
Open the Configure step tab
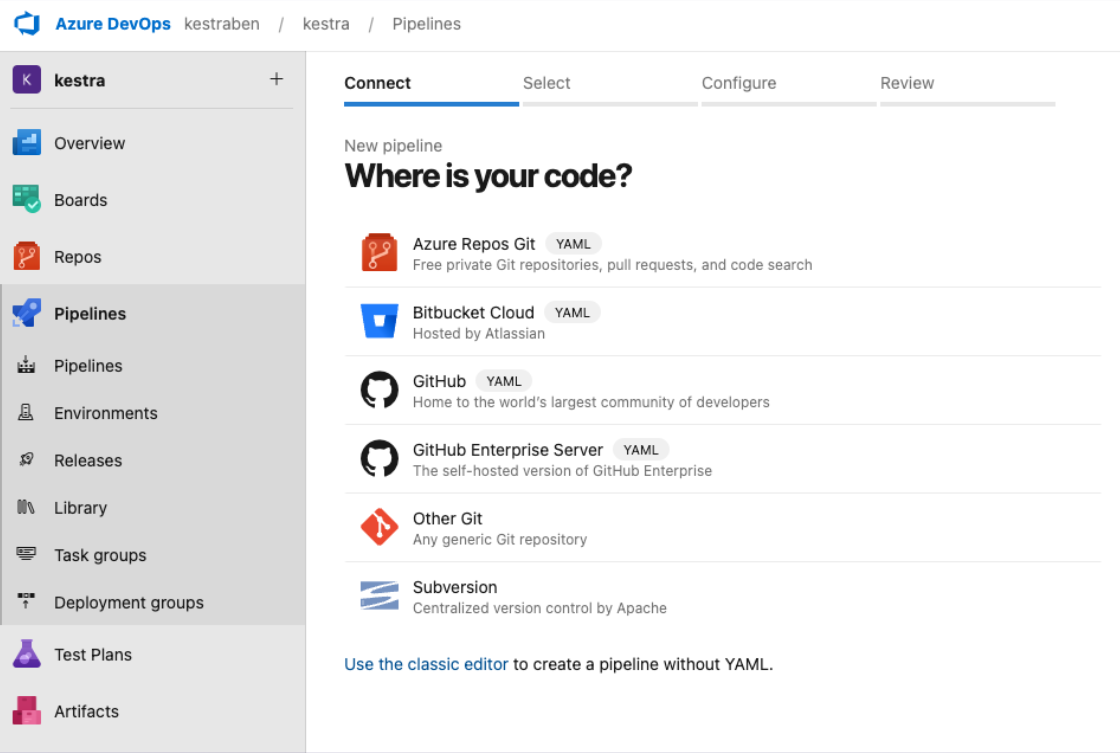(739, 83)
